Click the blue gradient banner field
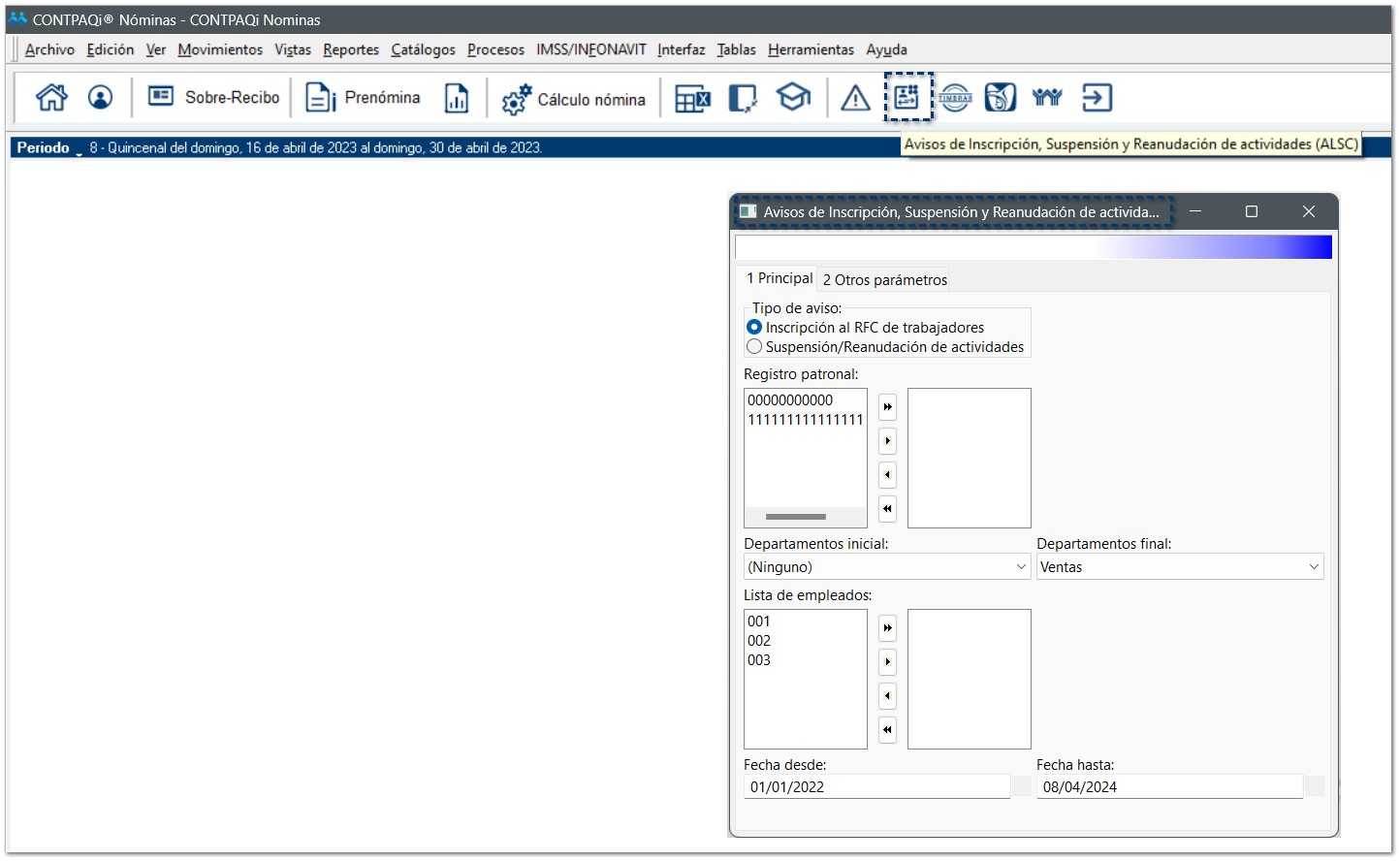This screenshot has width=1400, height=861. coord(1034,247)
